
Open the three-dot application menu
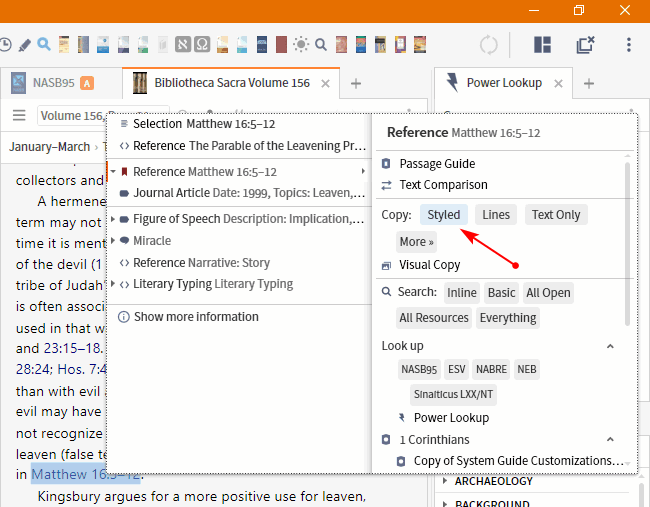(629, 44)
